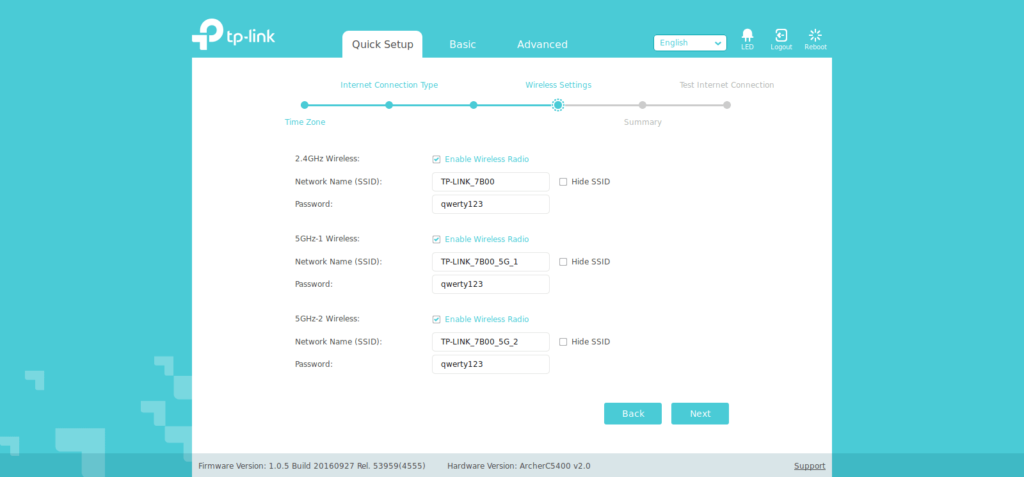
Task: Open the Advanced tab
Action: pos(542,44)
